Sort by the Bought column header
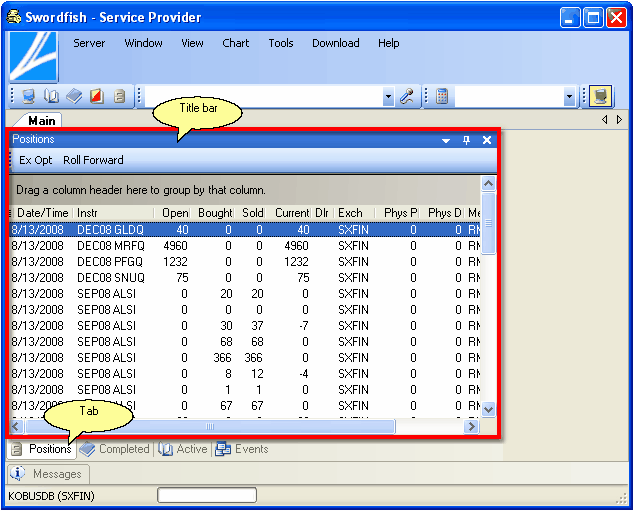 pyautogui.click(x=214, y=213)
